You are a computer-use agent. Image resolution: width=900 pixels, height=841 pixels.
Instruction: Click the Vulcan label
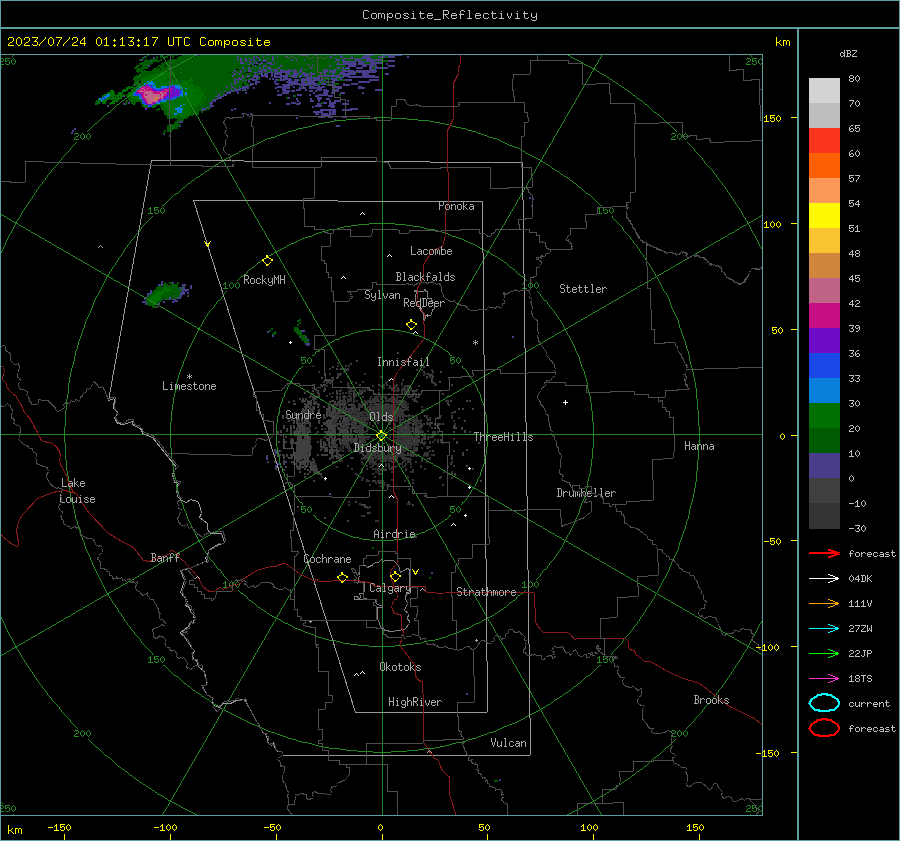click(508, 743)
